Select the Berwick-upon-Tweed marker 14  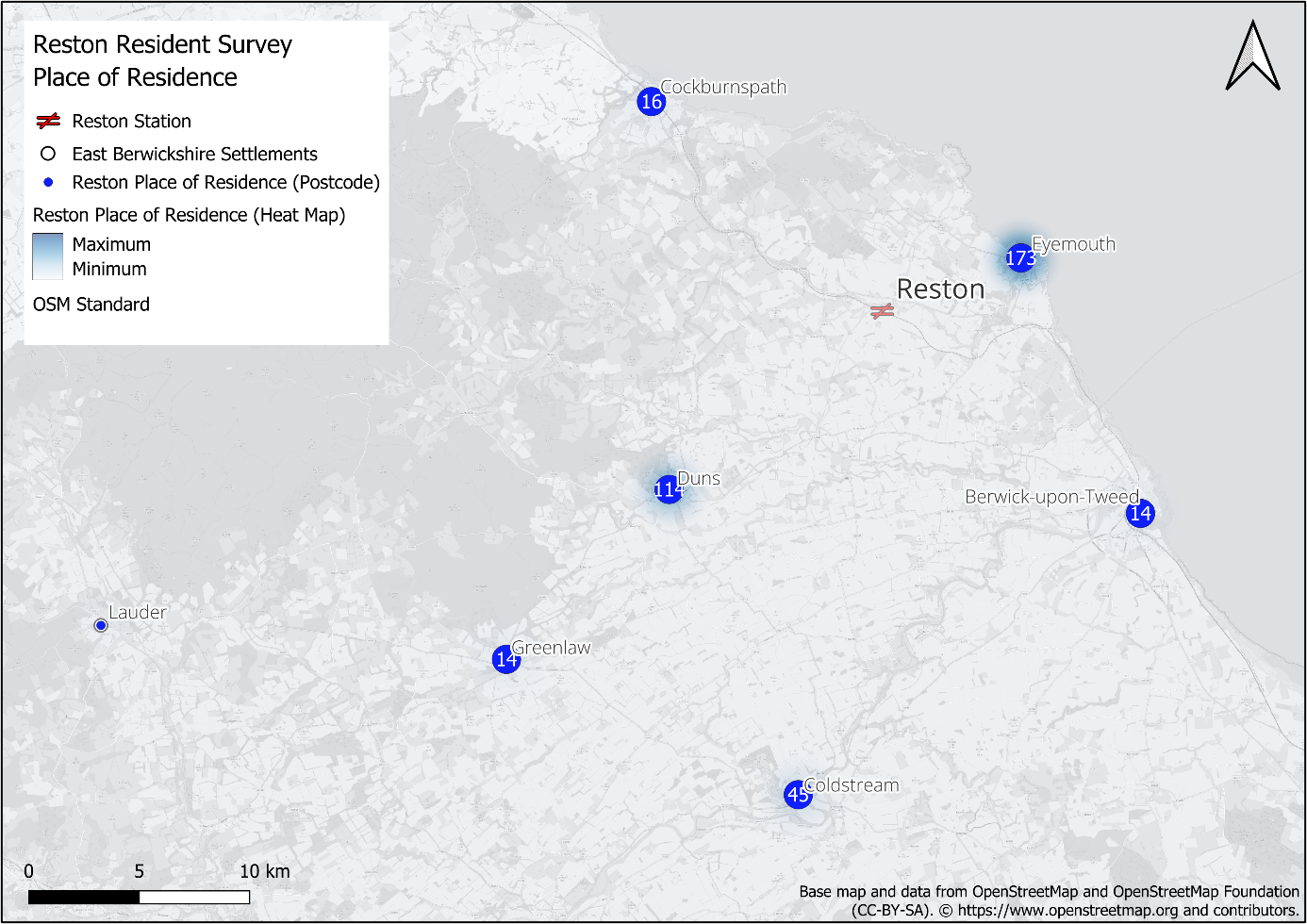pos(1141,513)
